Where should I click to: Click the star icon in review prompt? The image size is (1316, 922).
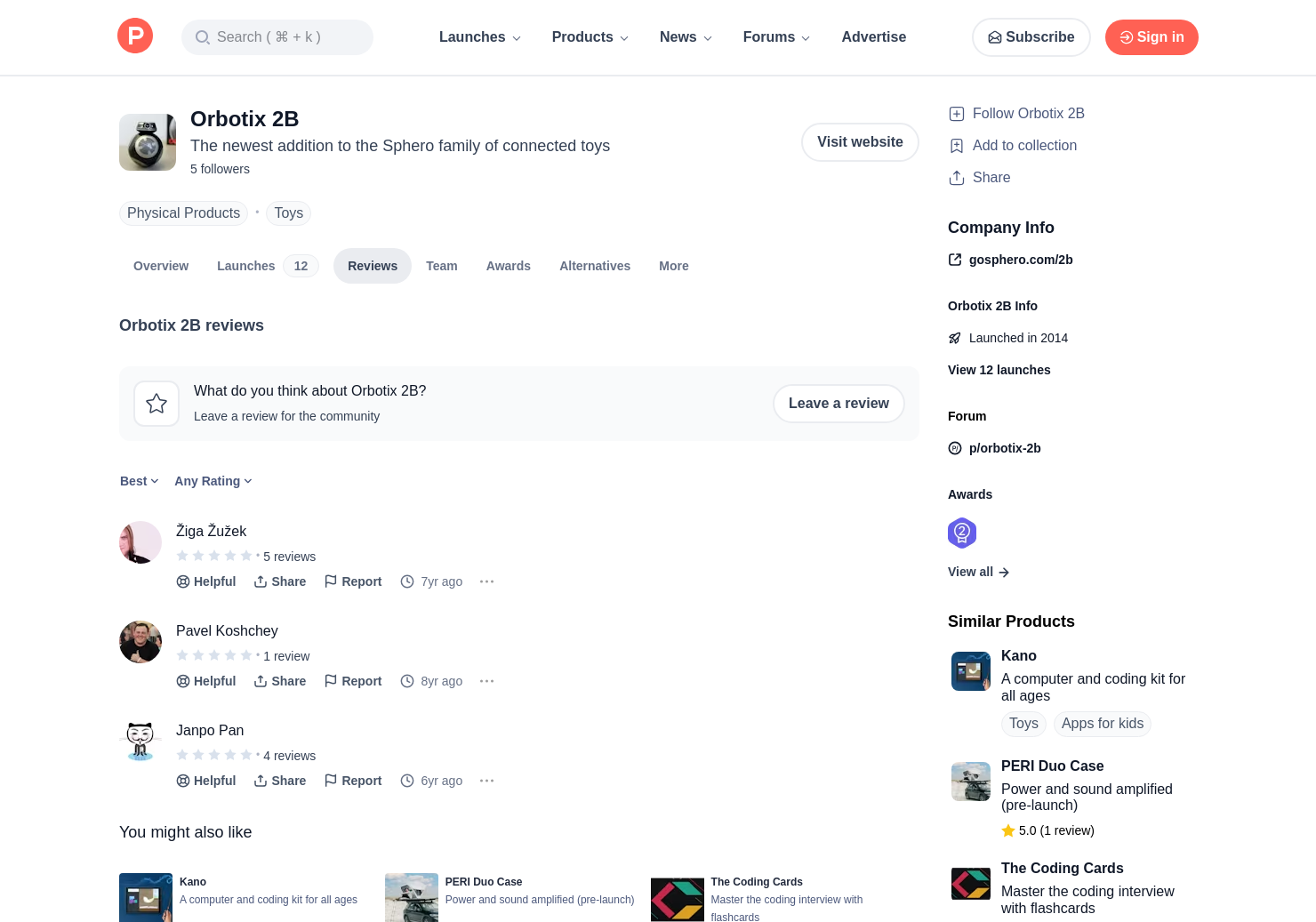click(156, 404)
